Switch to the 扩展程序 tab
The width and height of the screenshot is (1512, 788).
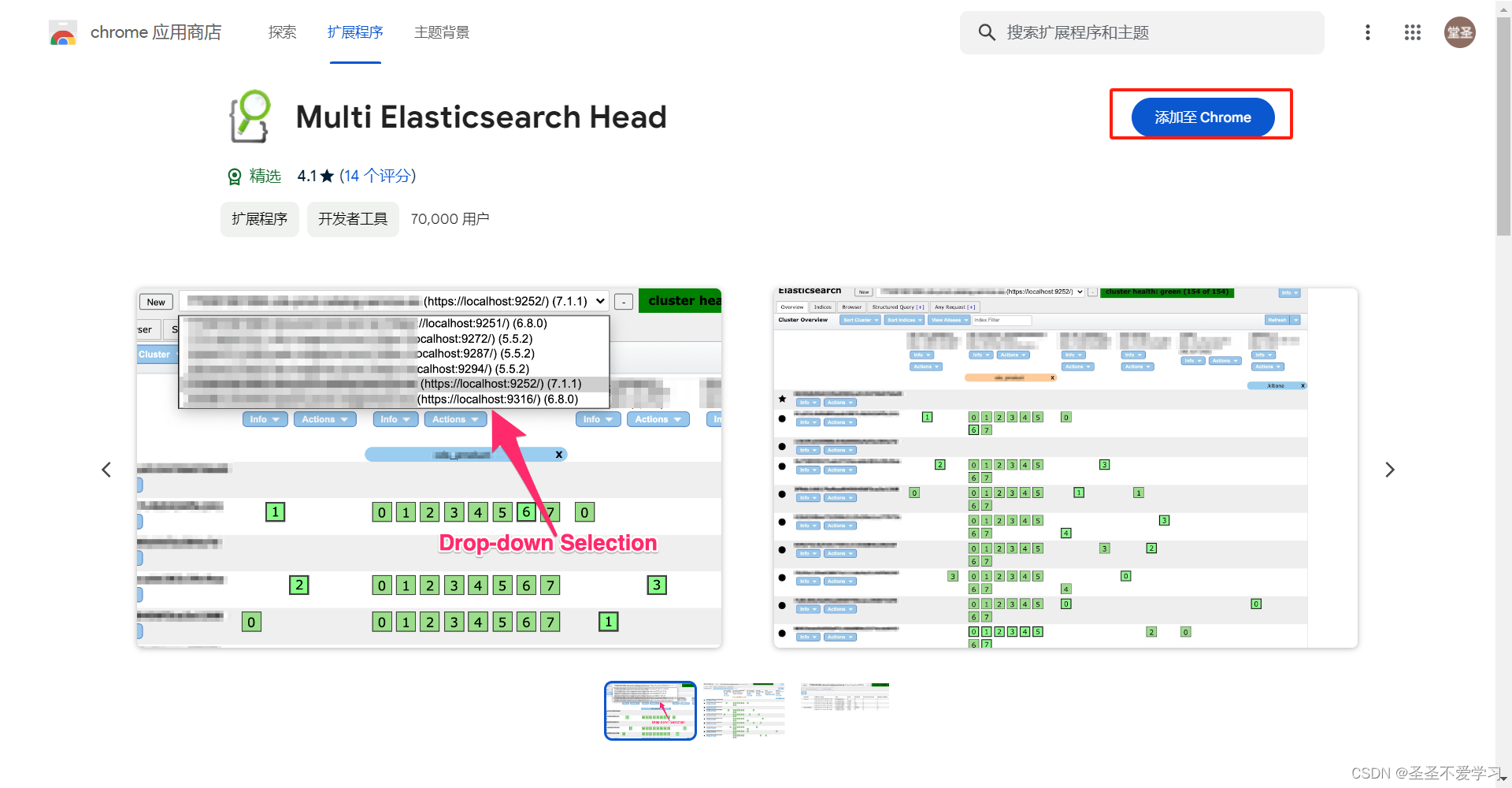355,32
